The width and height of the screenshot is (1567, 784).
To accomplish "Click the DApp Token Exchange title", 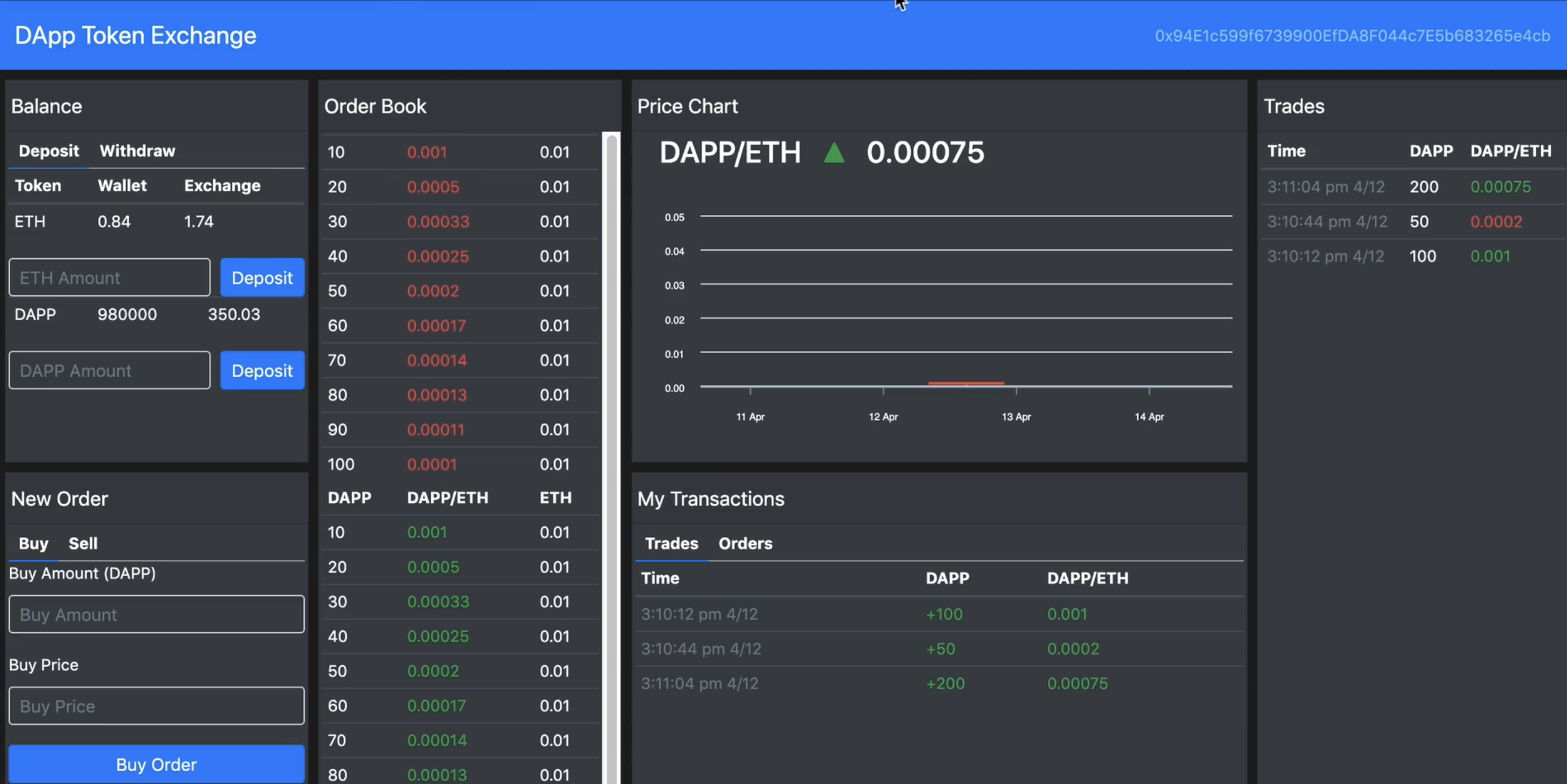I will (x=135, y=36).
